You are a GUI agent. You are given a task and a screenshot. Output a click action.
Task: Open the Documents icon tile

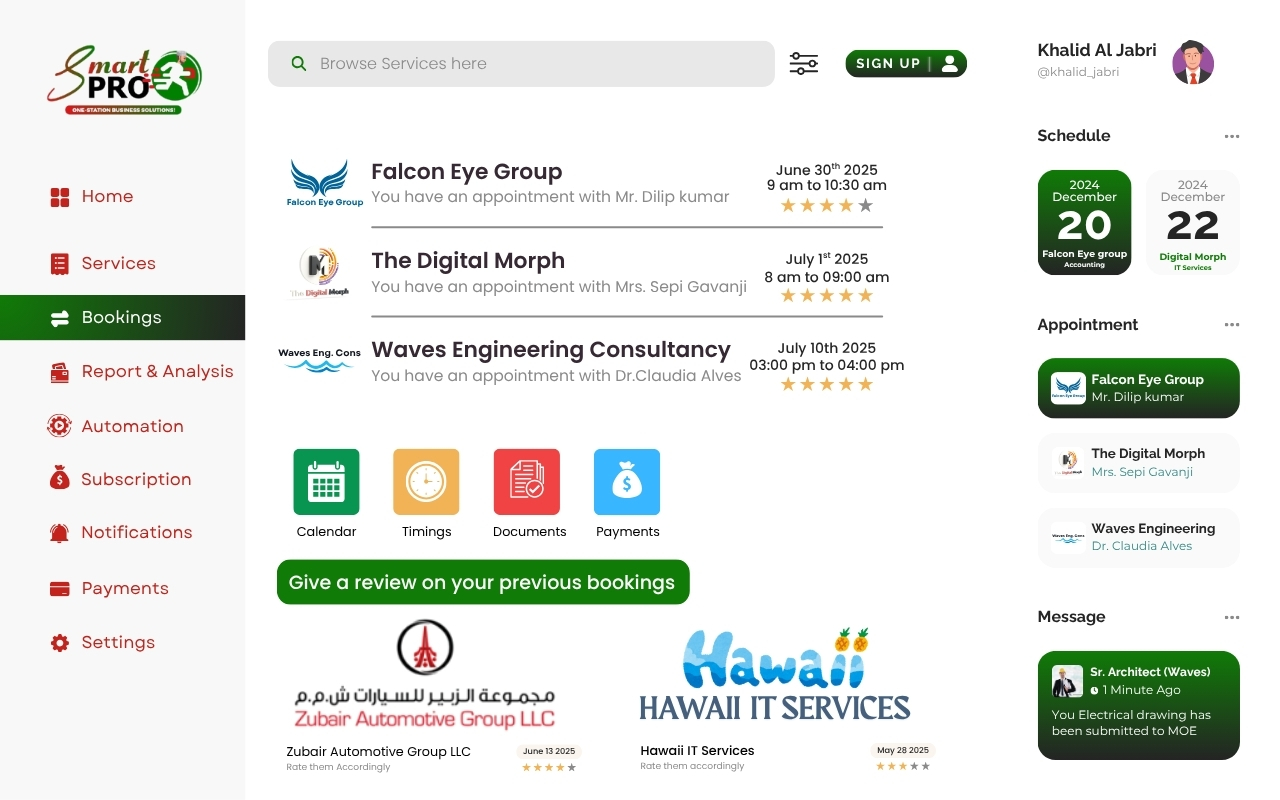527,482
